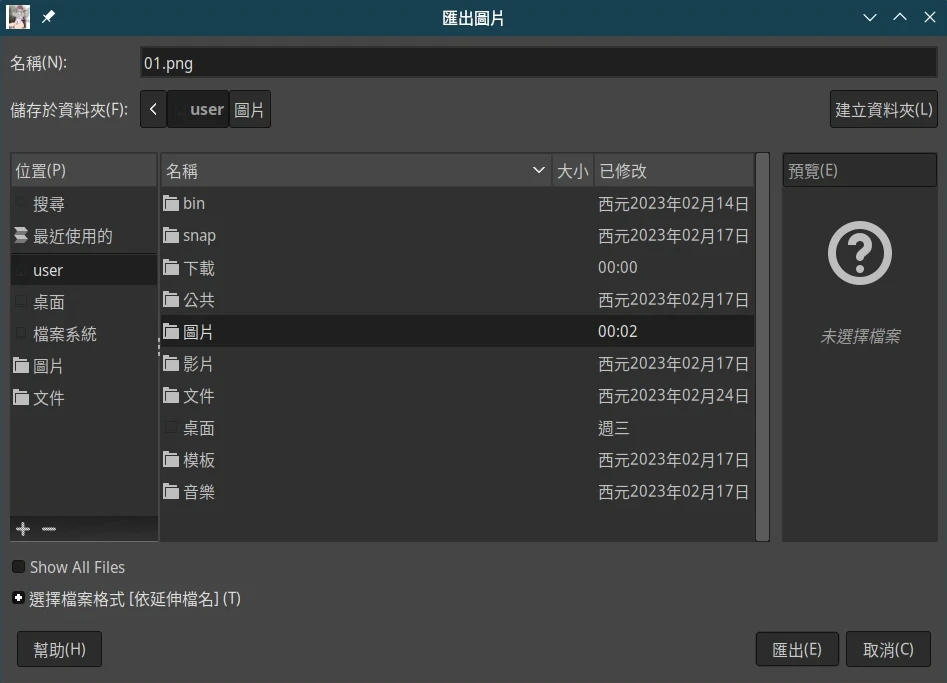
Task: Open the bin folder in file list
Action: click(x=194, y=203)
